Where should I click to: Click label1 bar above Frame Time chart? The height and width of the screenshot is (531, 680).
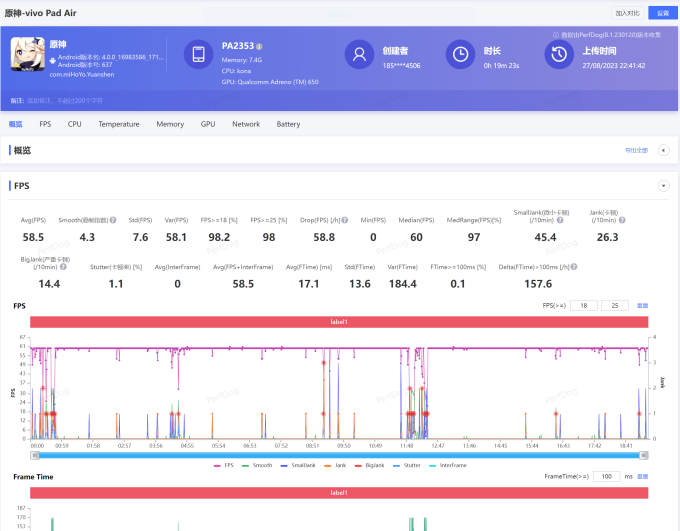[339, 493]
